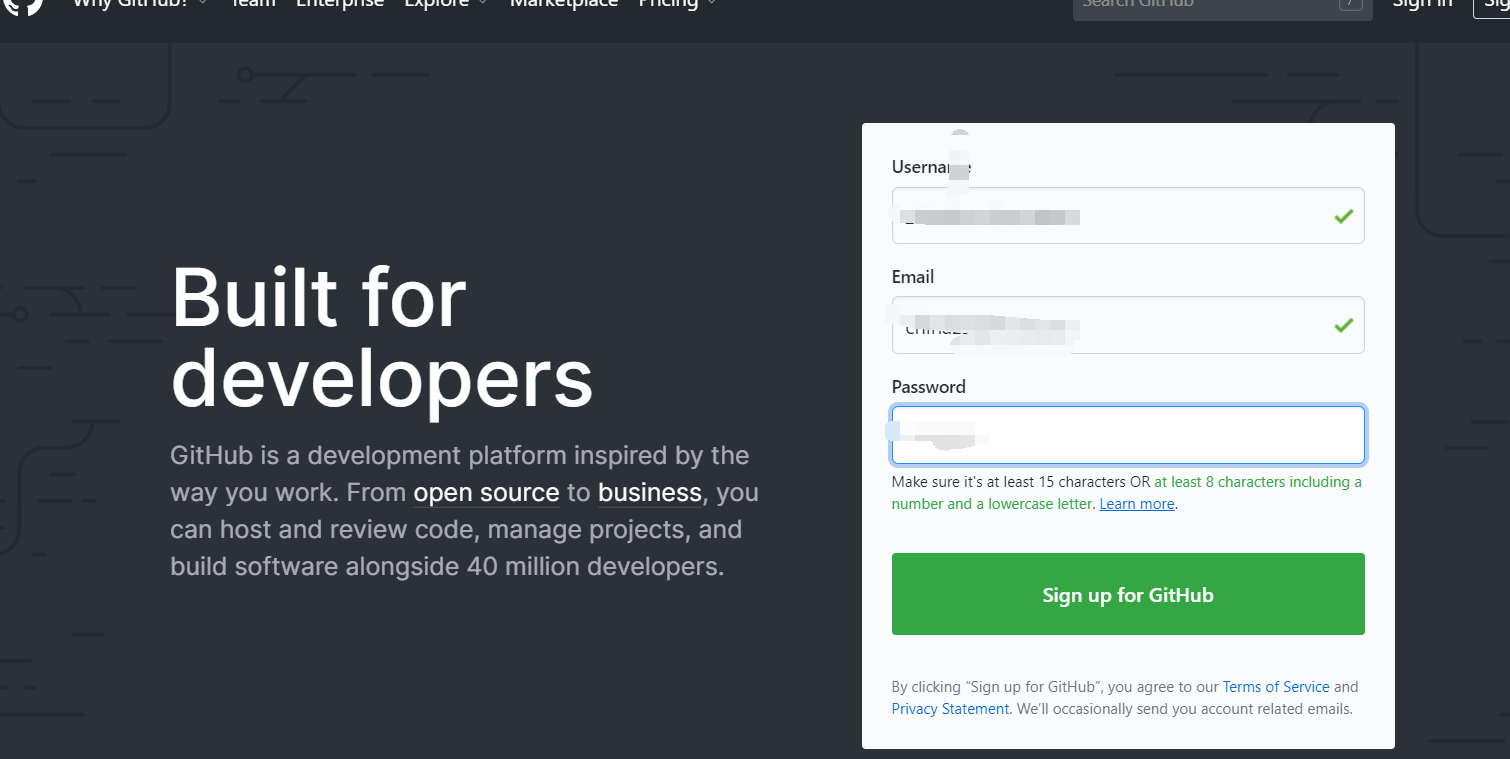Focus the Email input field
Viewport: 1510px width, 759px height.
click(1128, 325)
